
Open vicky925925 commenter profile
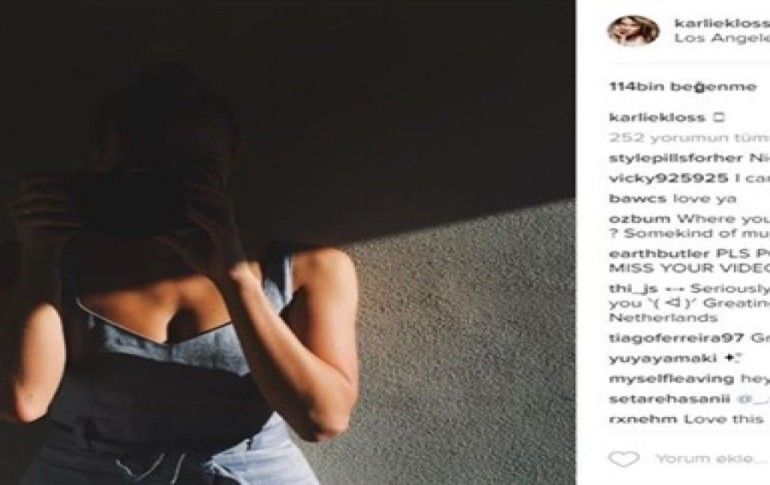[668, 178]
